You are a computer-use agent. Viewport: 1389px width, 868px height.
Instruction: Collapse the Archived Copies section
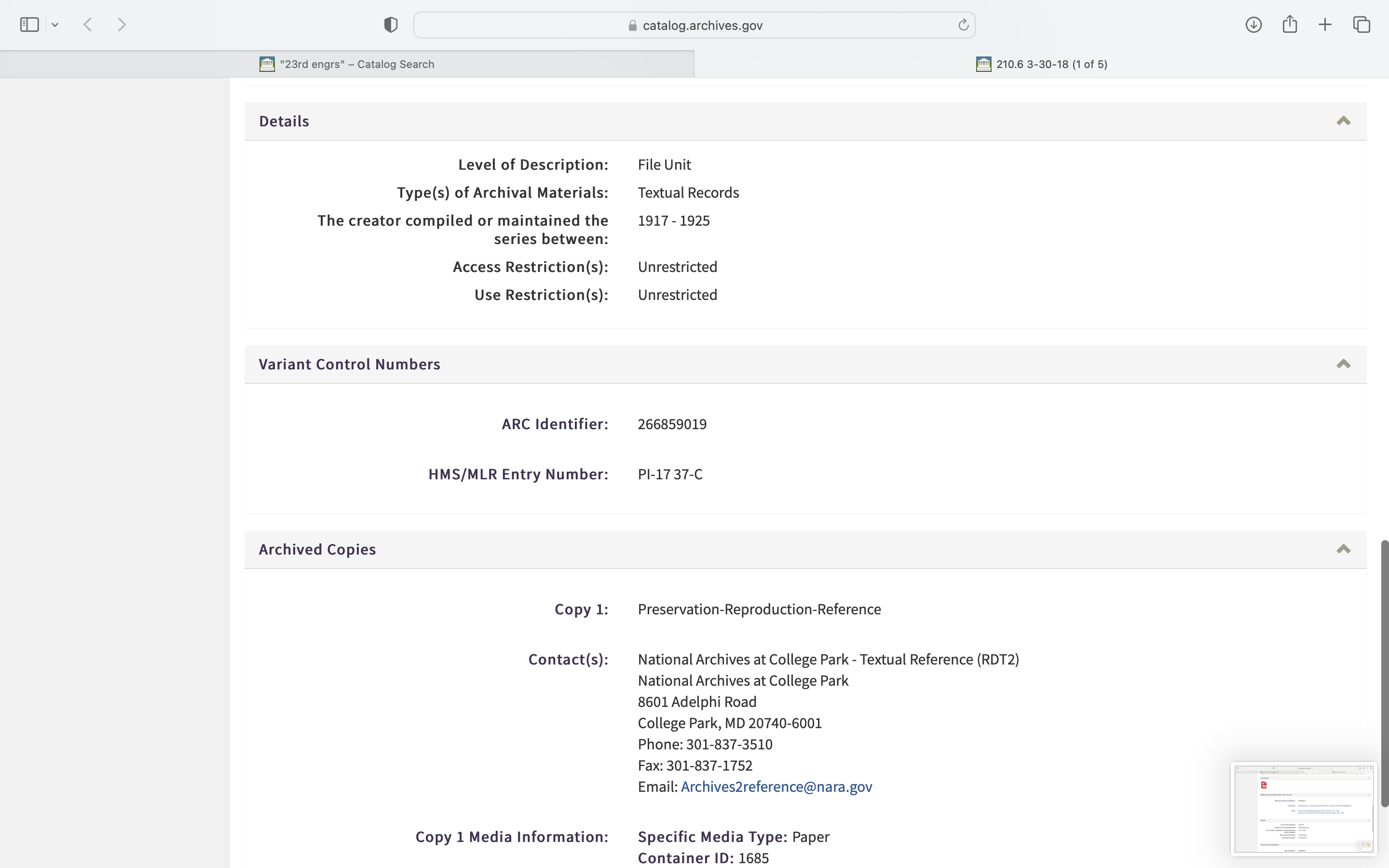tap(1343, 549)
